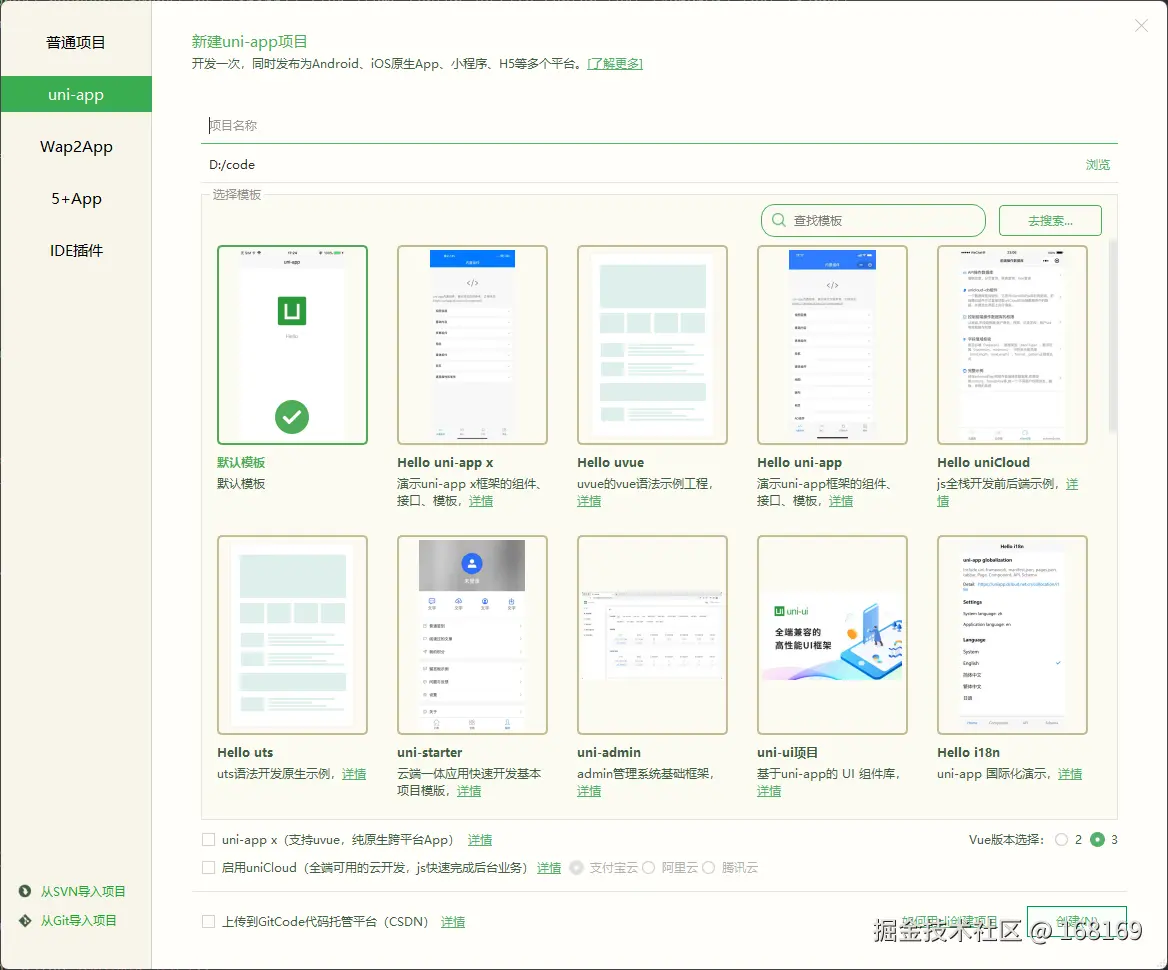Viewport: 1168px width, 970px height.
Task: Open 详情 link for Hello uni-app
Action: (x=841, y=501)
